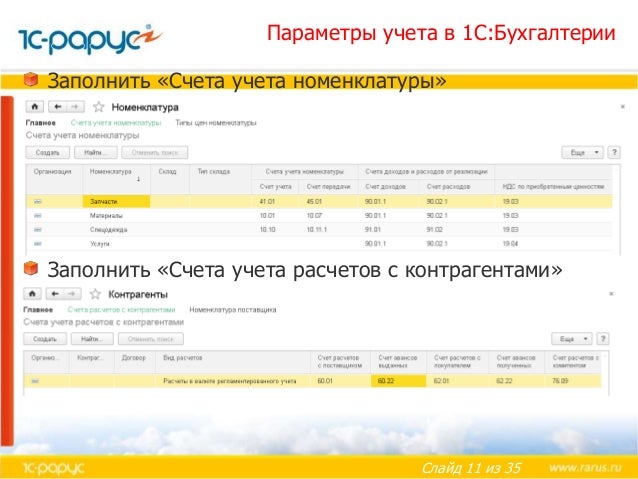
Task: Click the row icon of Запчасти row
Action: 38,201
